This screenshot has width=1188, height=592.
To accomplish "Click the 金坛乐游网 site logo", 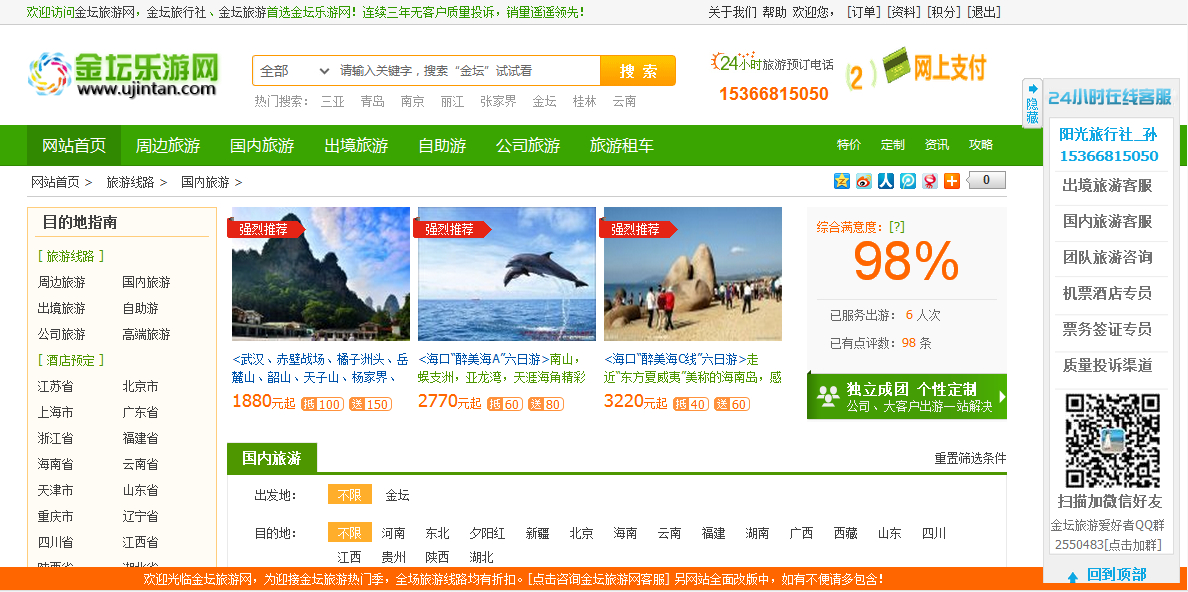I will click(124, 73).
